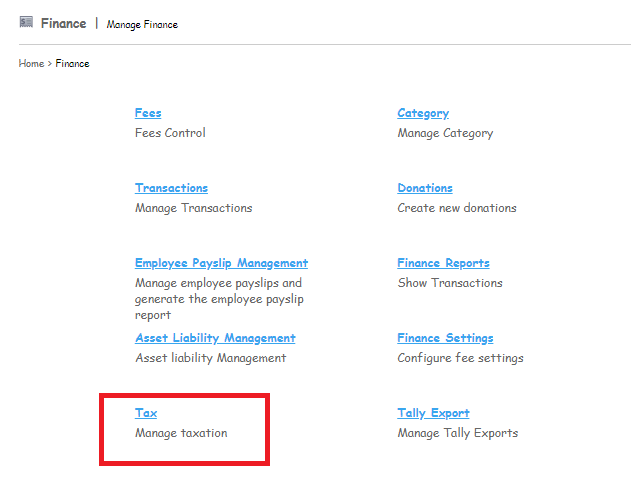Click the Manage Finance header subtitle
This screenshot has height=491, width=631.
(142, 24)
